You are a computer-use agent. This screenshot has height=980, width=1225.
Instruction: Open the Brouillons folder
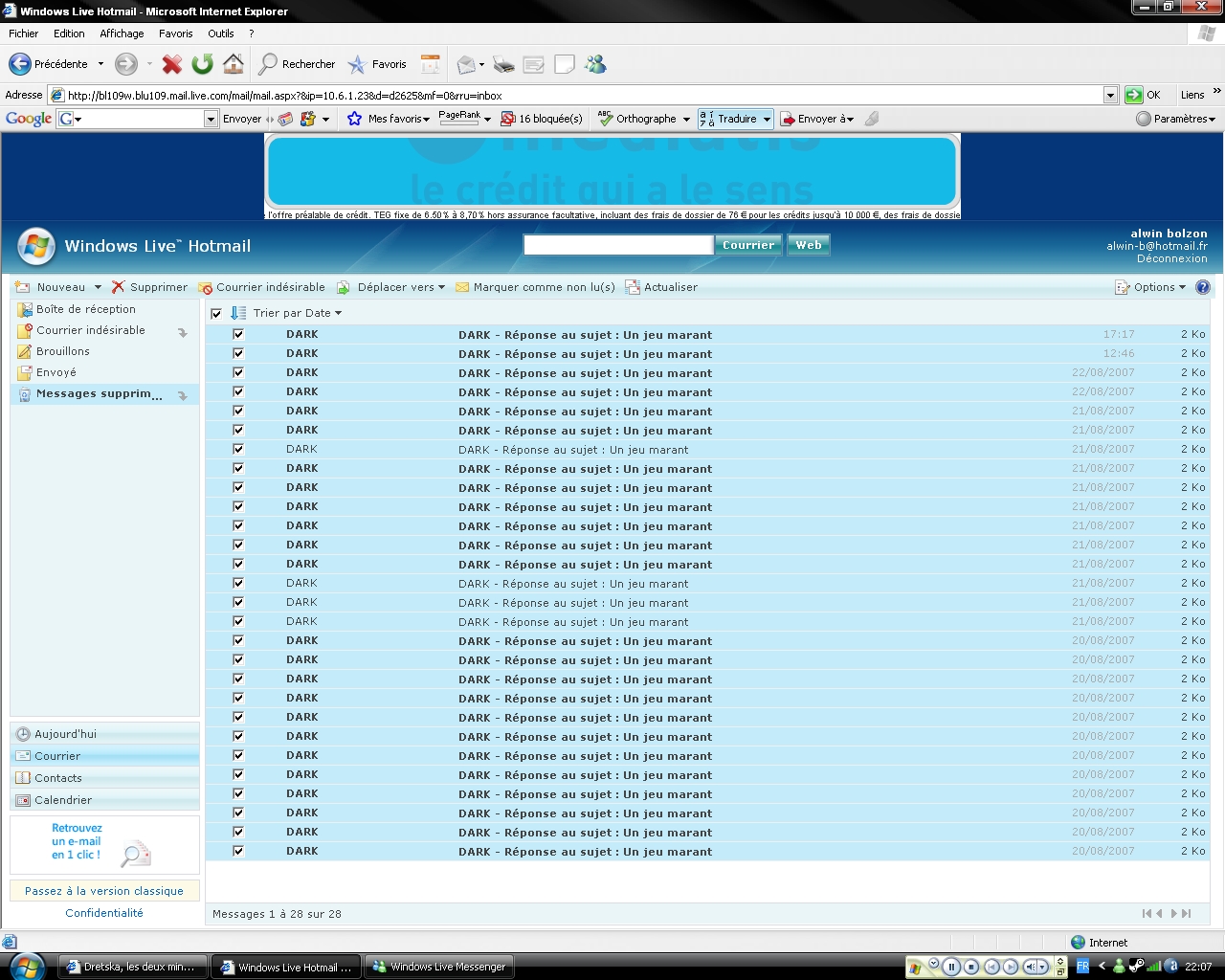(63, 351)
